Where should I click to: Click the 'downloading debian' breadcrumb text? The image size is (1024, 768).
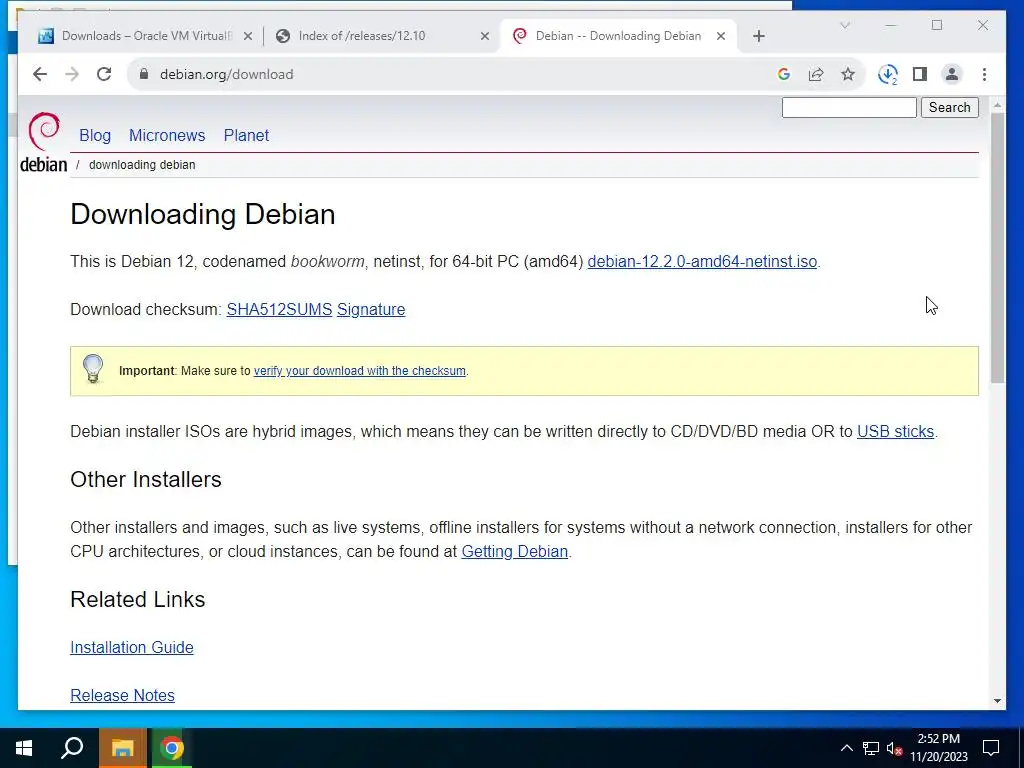(x=142, y=165)
